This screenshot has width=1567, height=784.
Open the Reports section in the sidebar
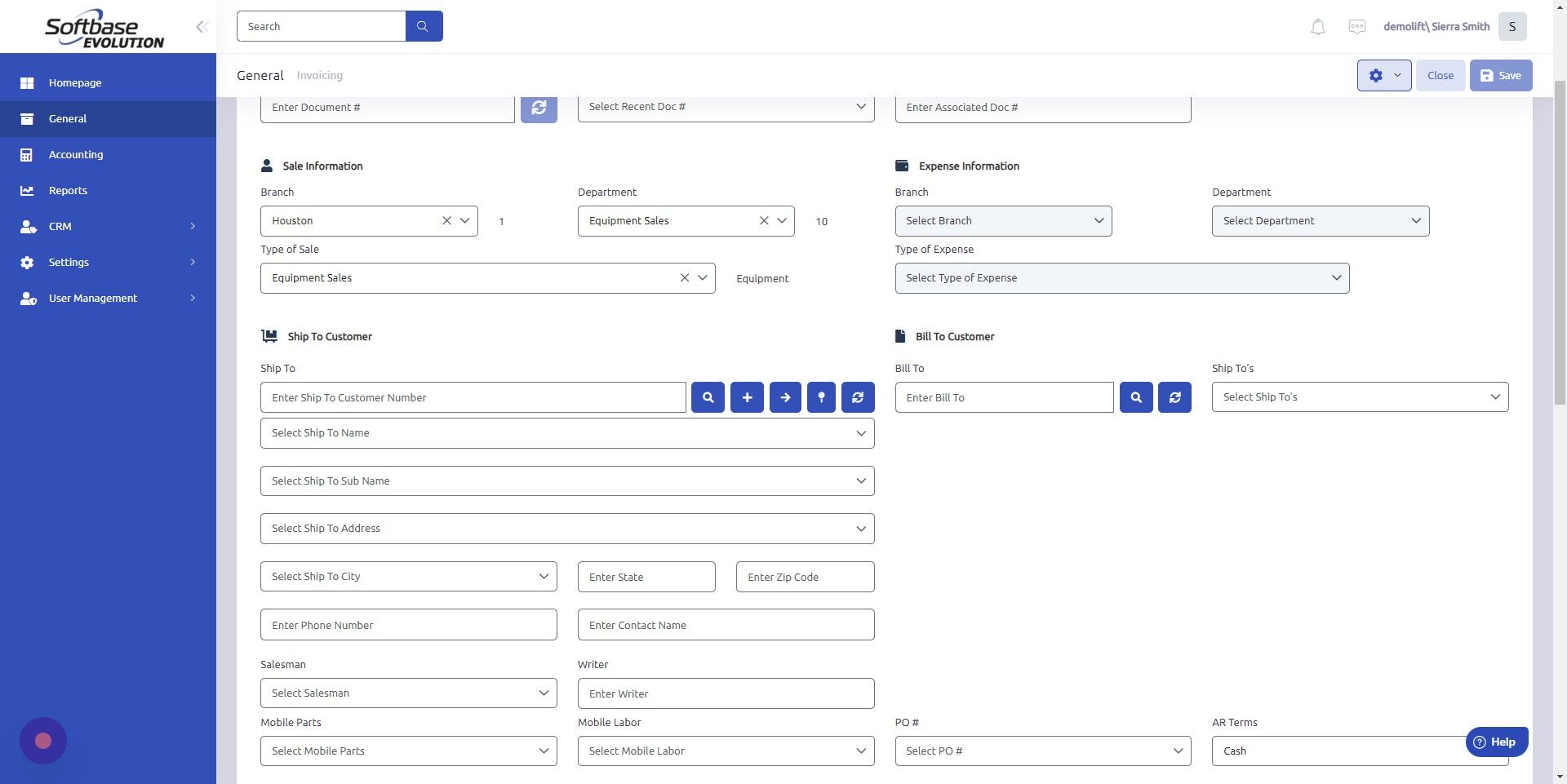(x=67, y=190)
